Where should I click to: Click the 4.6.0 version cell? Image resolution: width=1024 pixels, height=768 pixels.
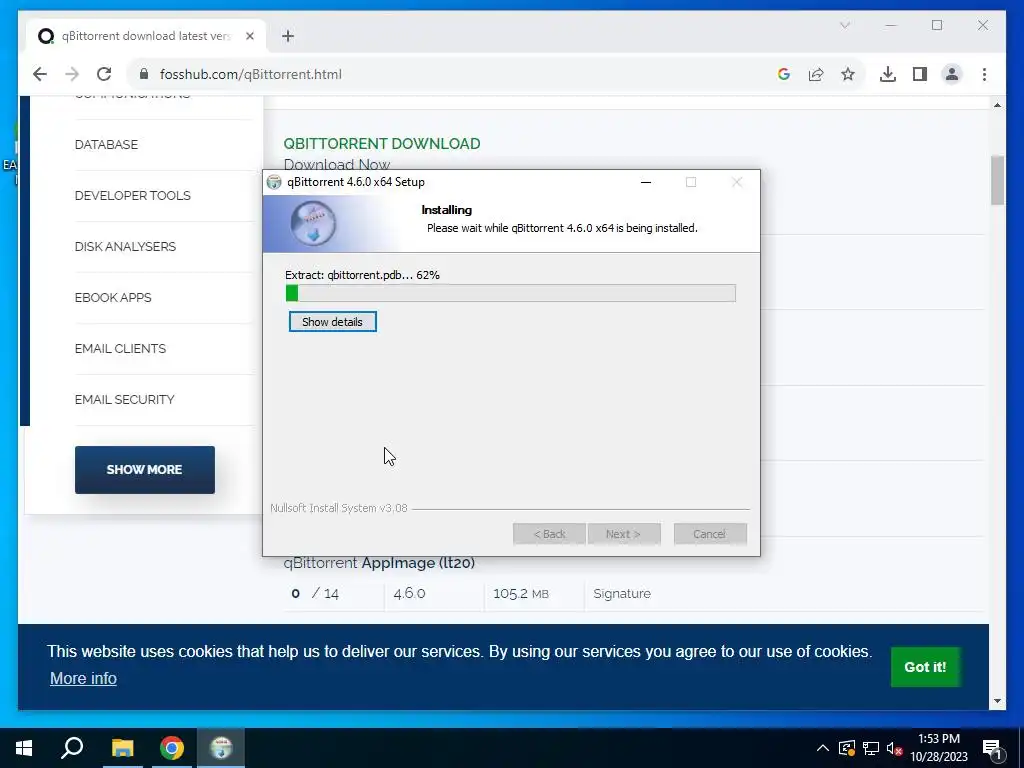coord(409,594)
